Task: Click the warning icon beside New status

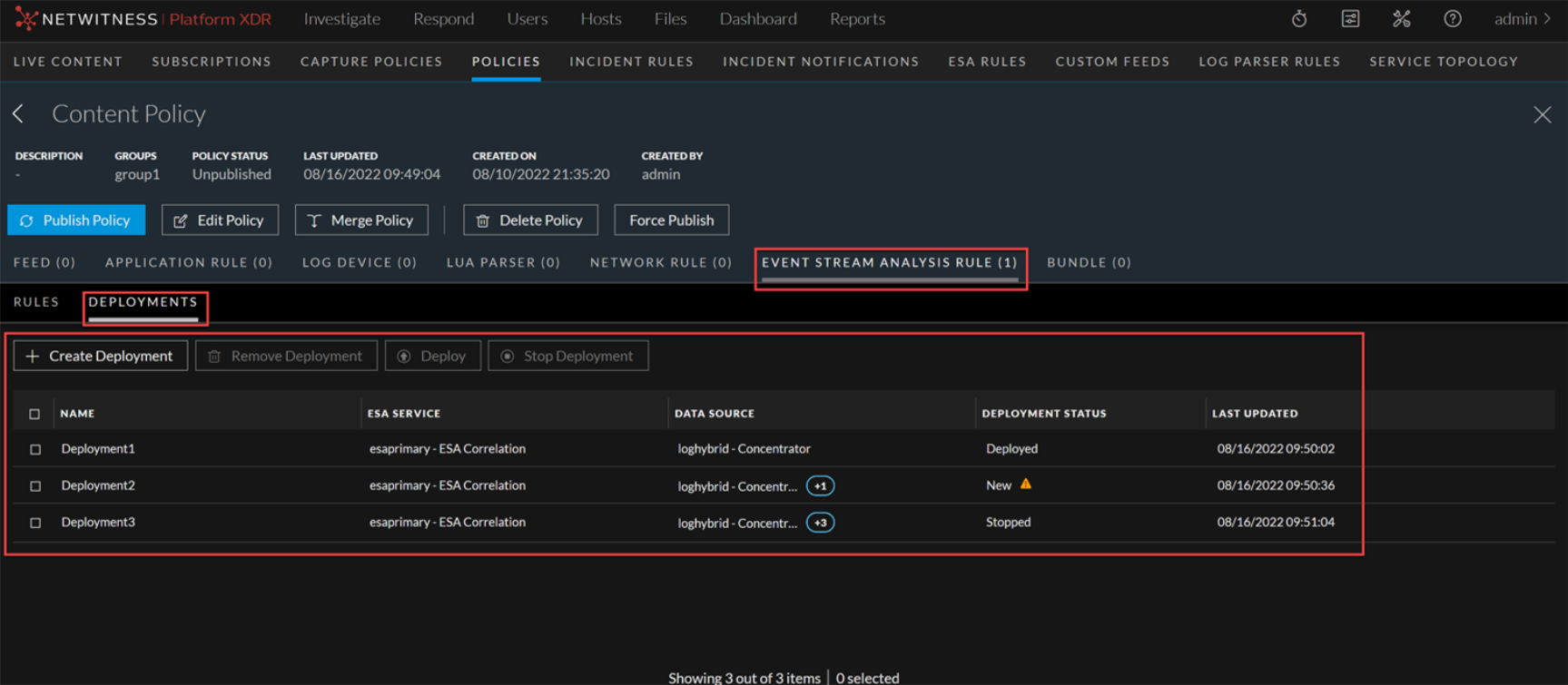Action: (1026, 484)
